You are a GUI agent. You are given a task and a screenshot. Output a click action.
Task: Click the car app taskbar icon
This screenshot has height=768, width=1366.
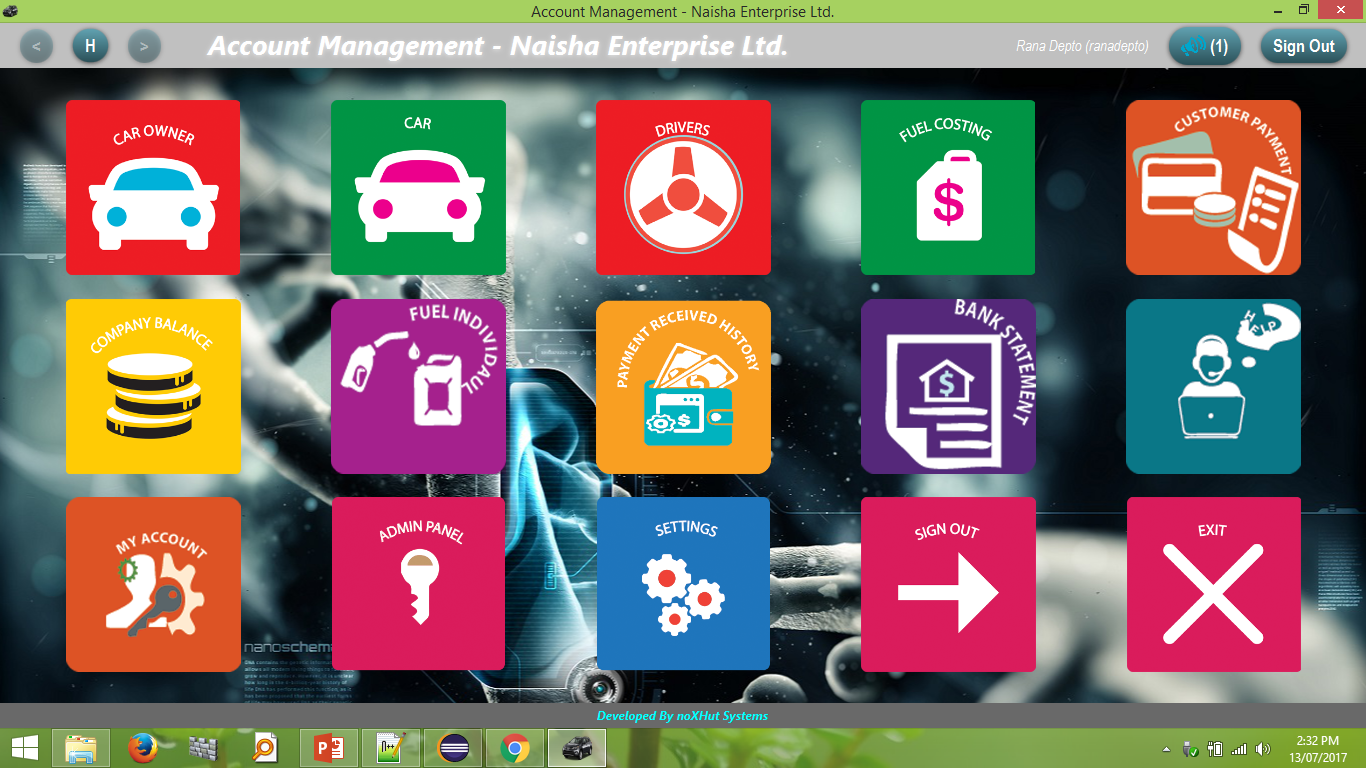(x=577, y=748)
